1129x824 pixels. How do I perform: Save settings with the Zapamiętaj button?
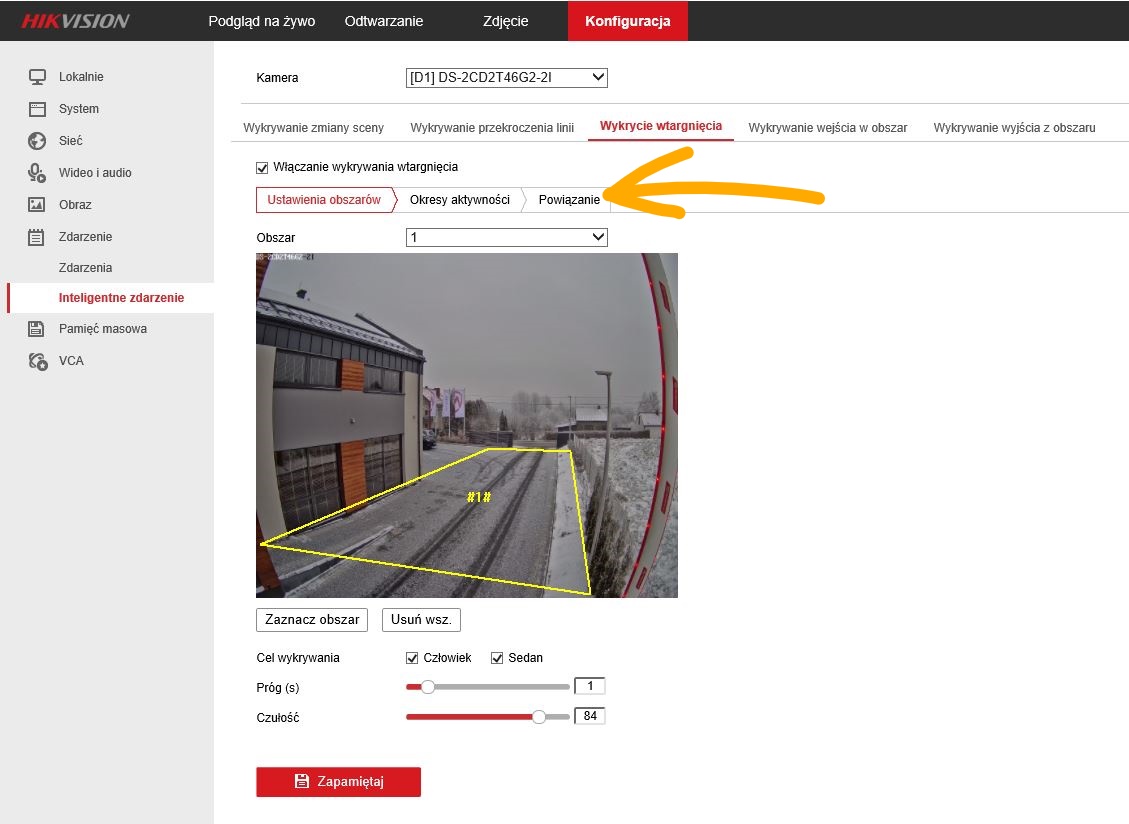[338, 782]
